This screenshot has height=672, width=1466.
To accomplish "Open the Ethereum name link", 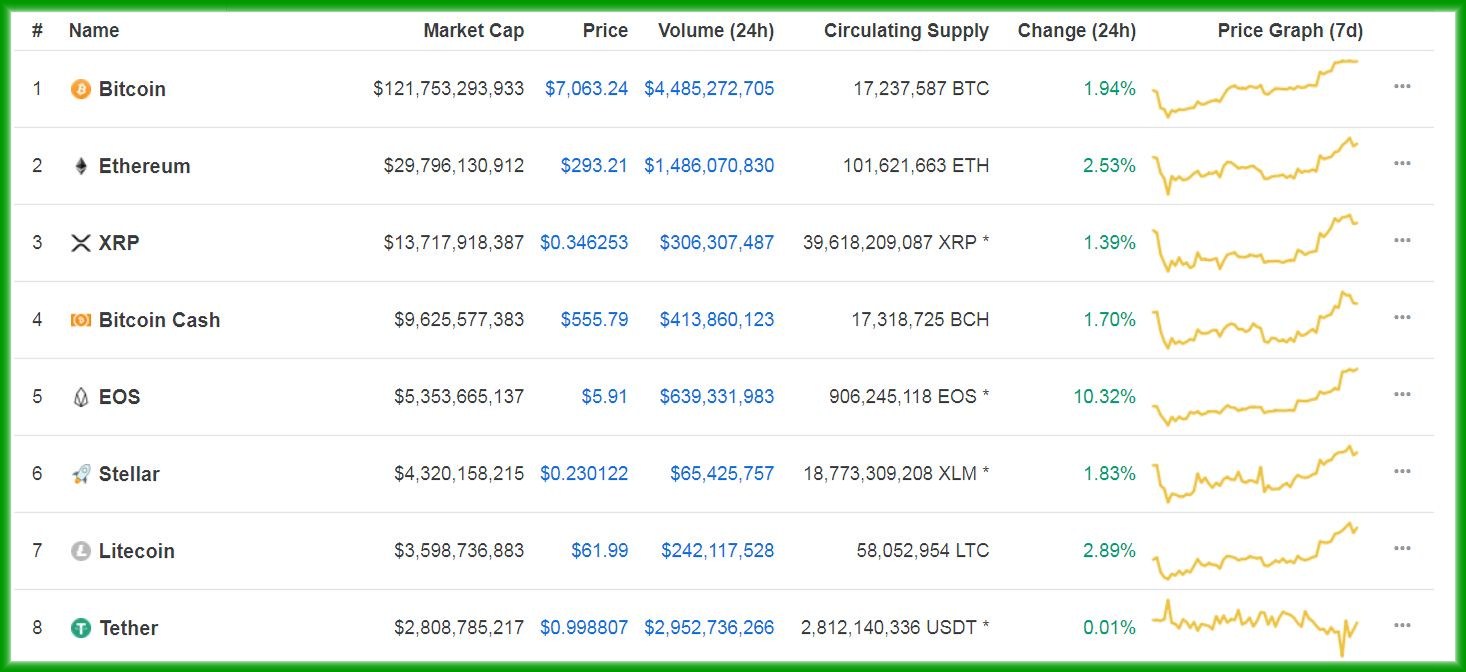I will 144,166.
